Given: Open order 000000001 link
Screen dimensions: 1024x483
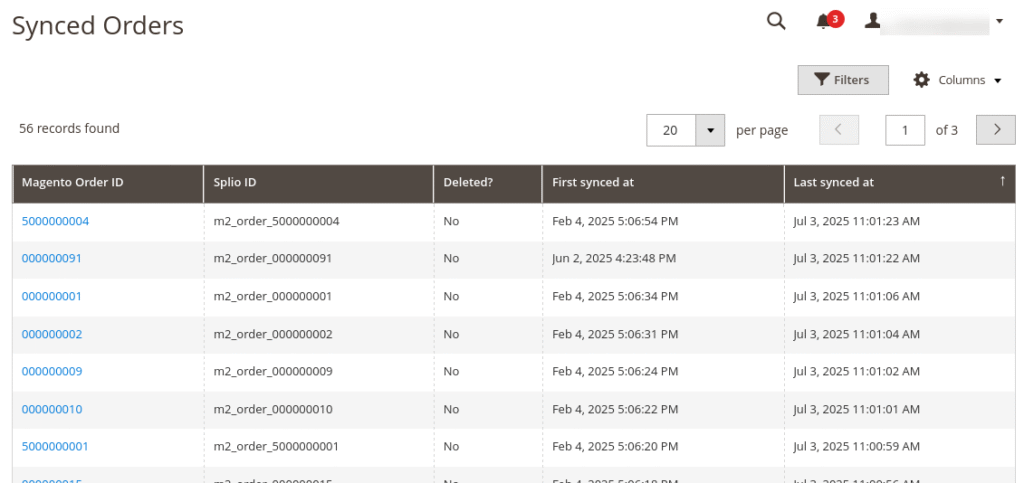Looking at the screenshot, I should [x=52, y=296].
